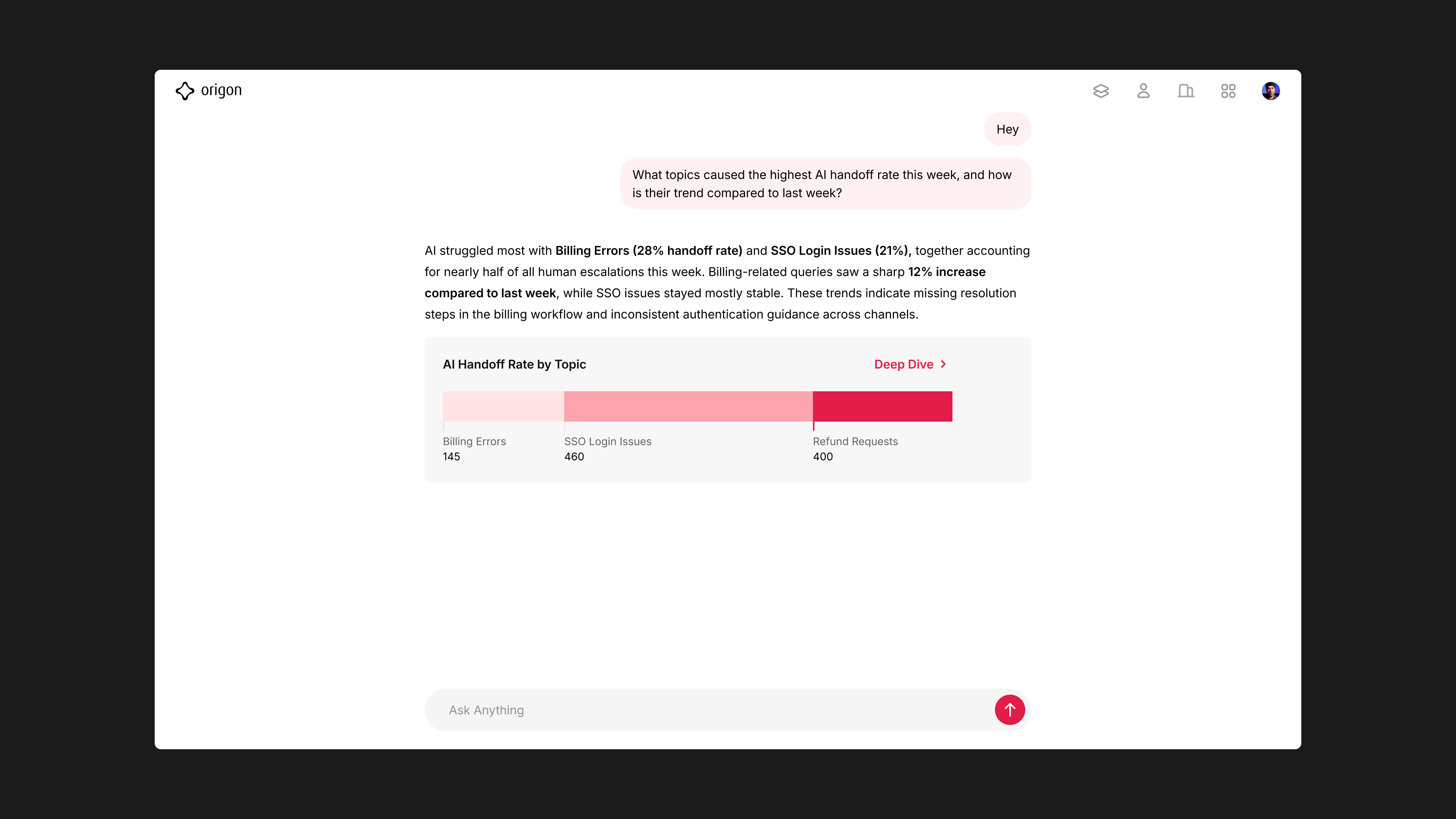Click the chevron next to Deep Dive
This screenshot has width=1456, height=819.
pos(943,364)
